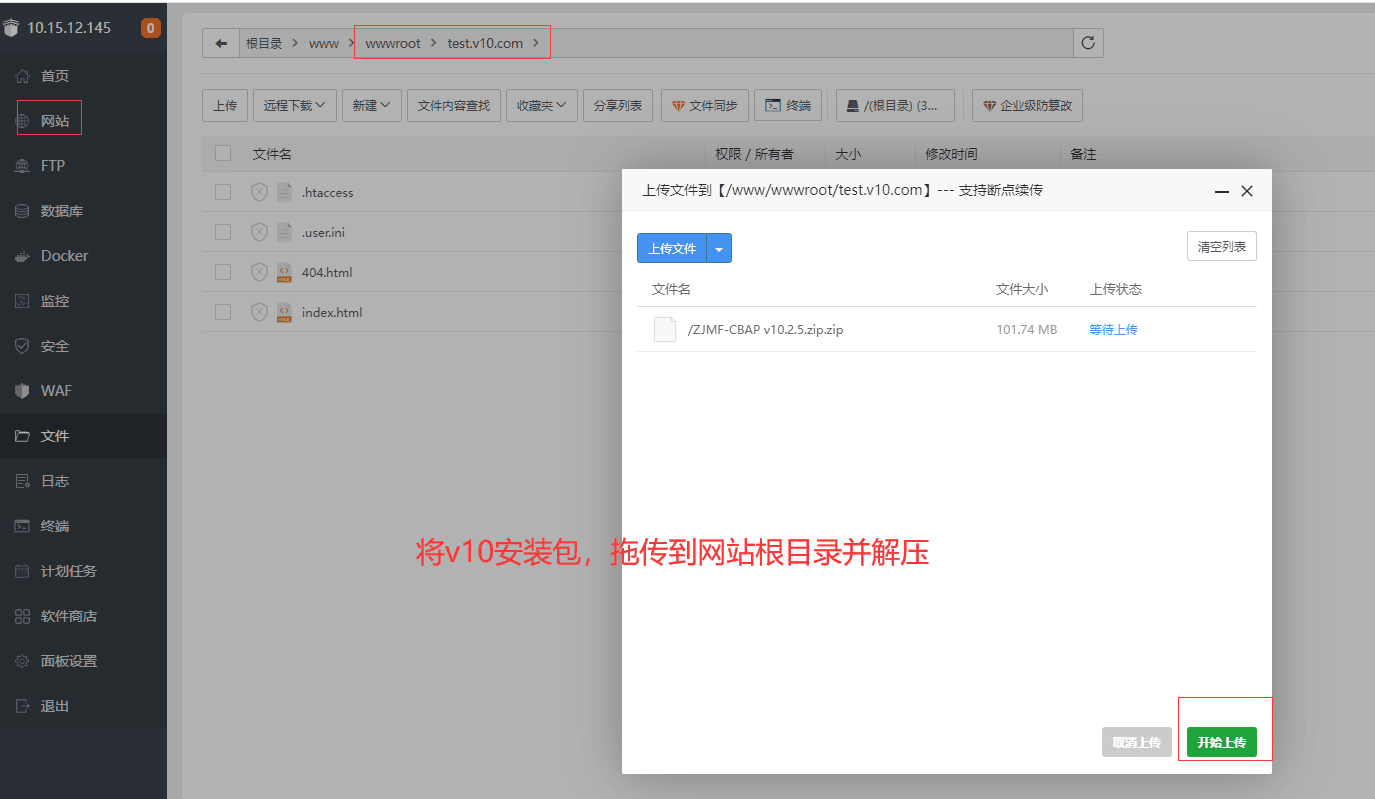
Task: Open the 计划任务 calendar icon in sidebar
Action: [23, 571]
